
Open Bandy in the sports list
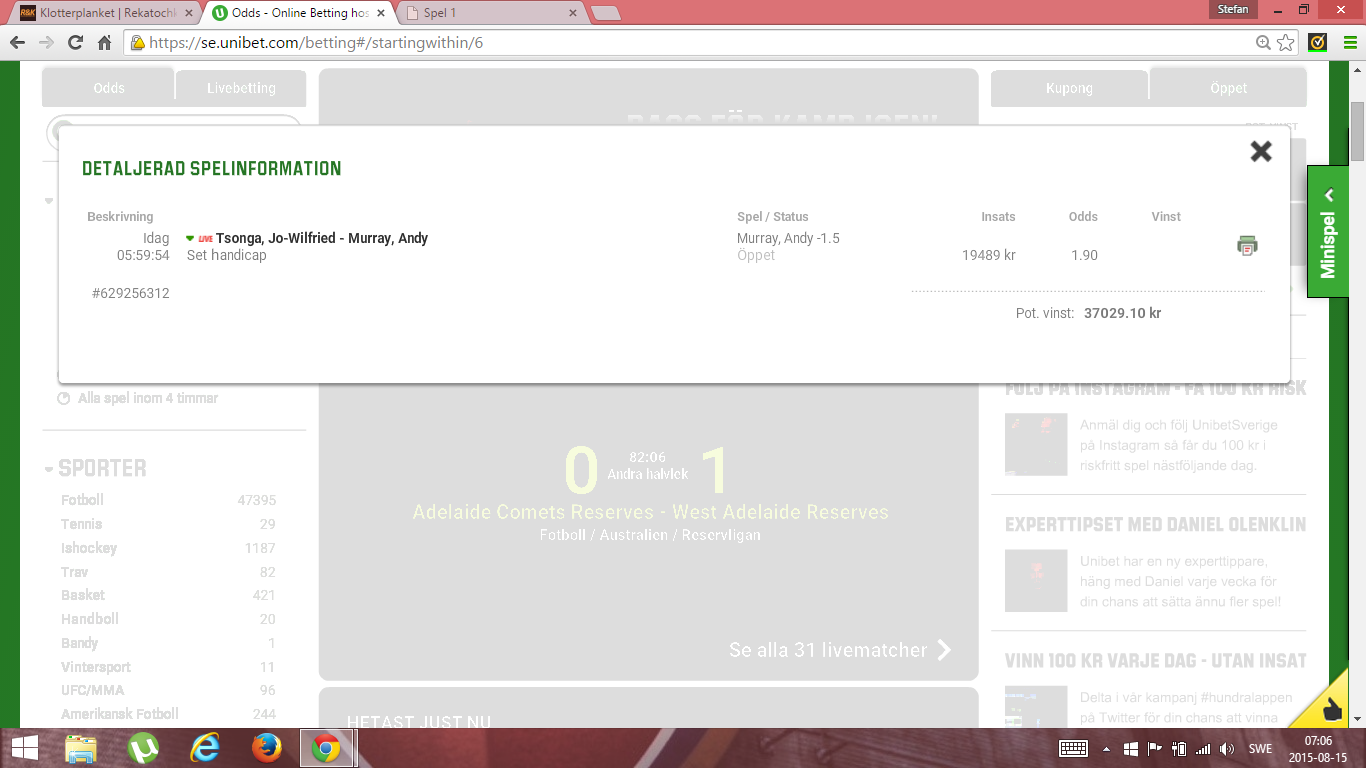pyautogui.click(x=79, y=643)
